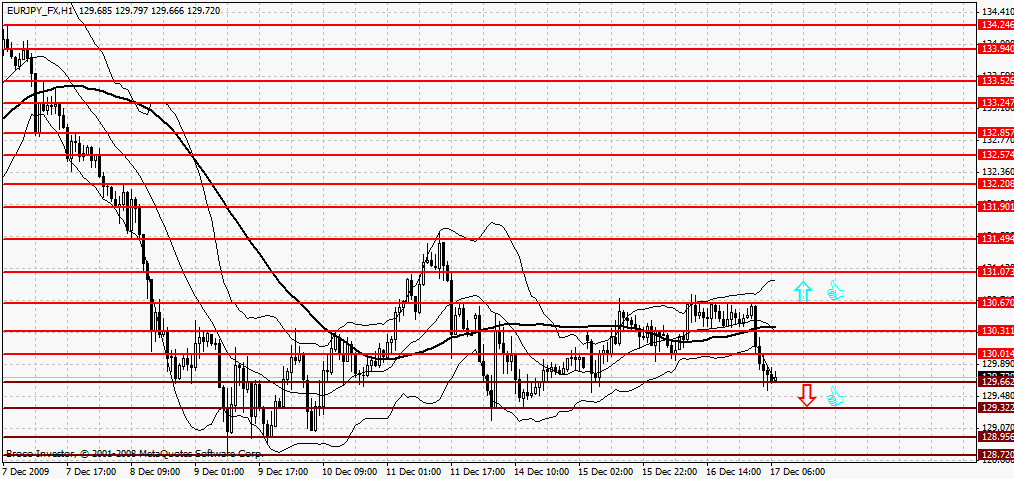Click the 129.662 dark red price label
The height and width of the screenshot is (479, 1014).
click(997, 382)
